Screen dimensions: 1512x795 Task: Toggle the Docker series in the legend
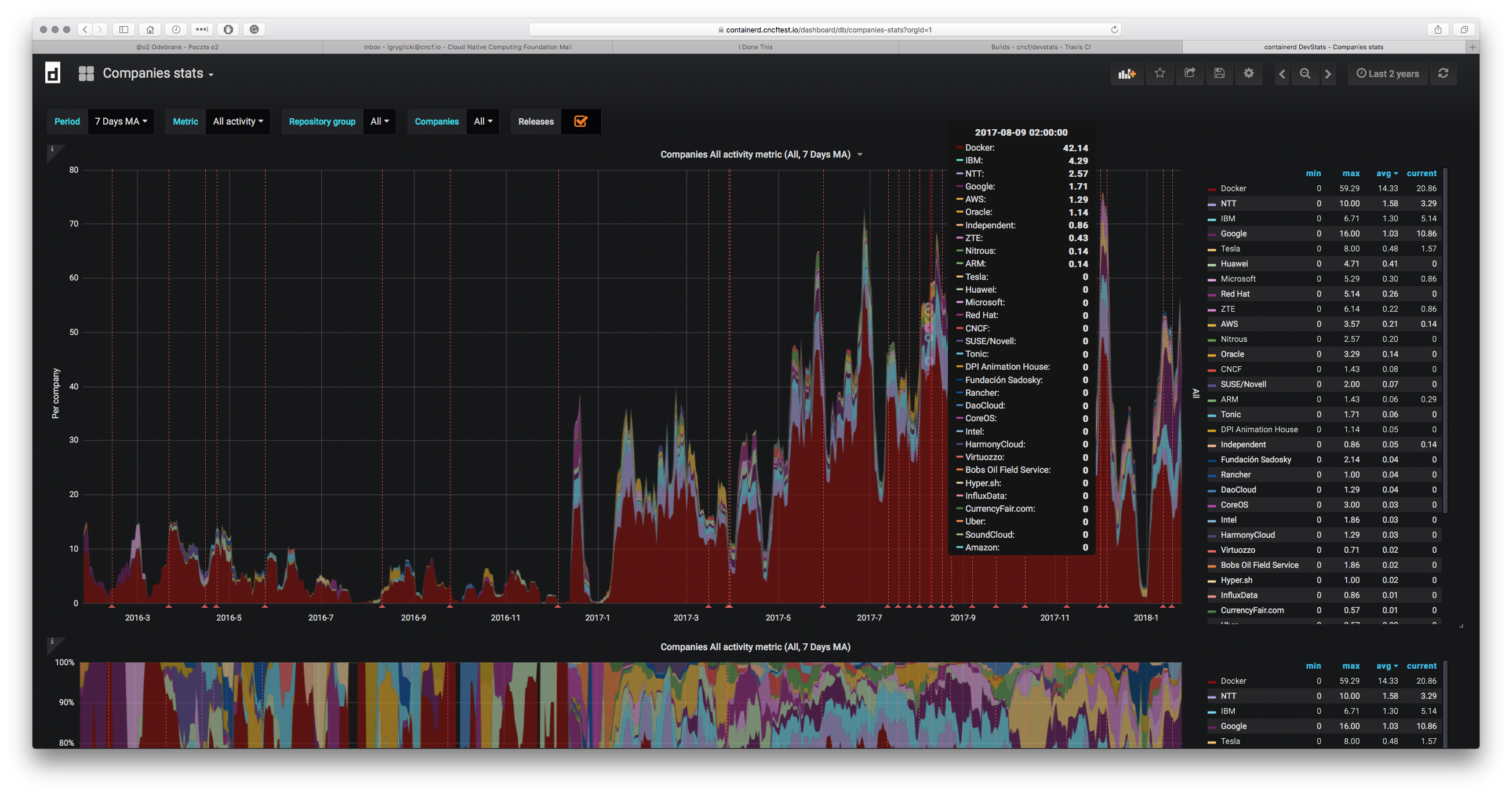(1233, 188)
